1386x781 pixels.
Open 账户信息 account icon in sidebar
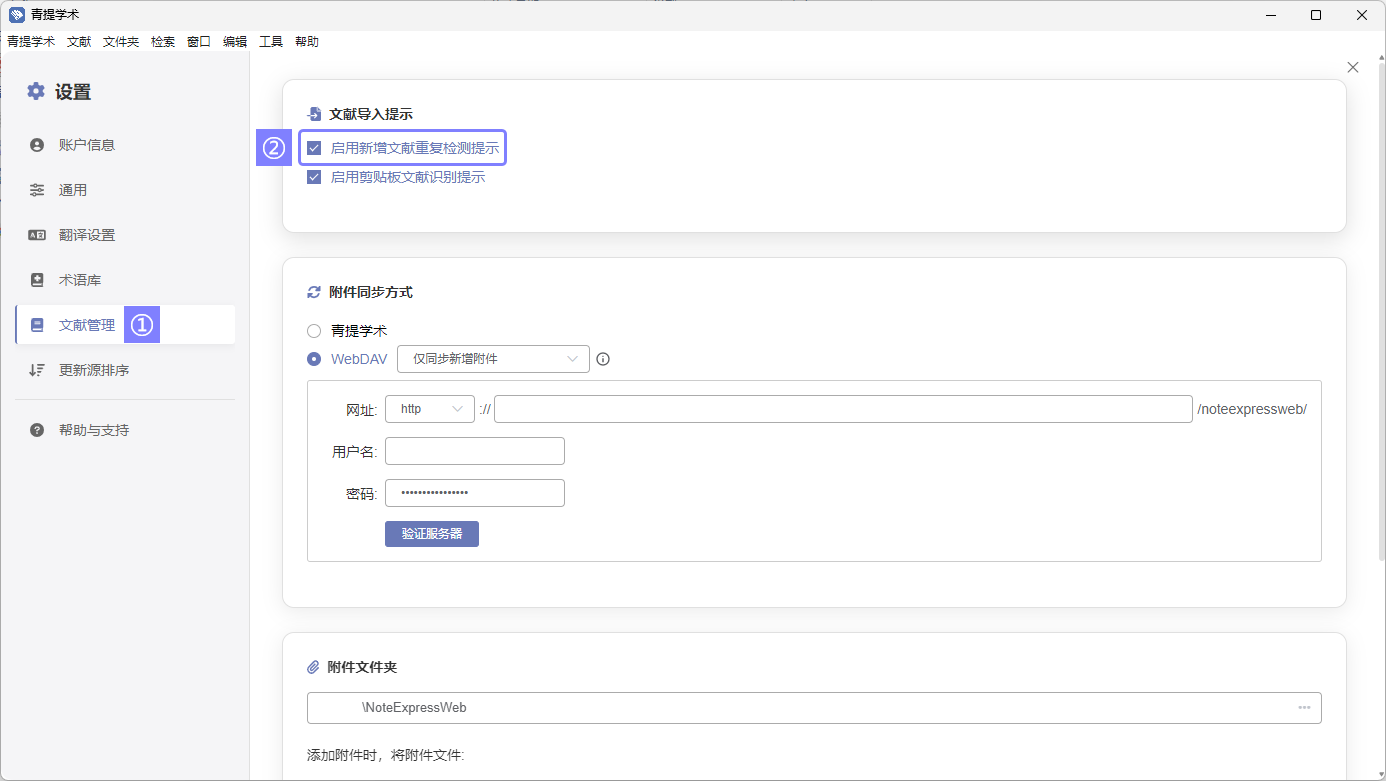(x=37, y=145)
